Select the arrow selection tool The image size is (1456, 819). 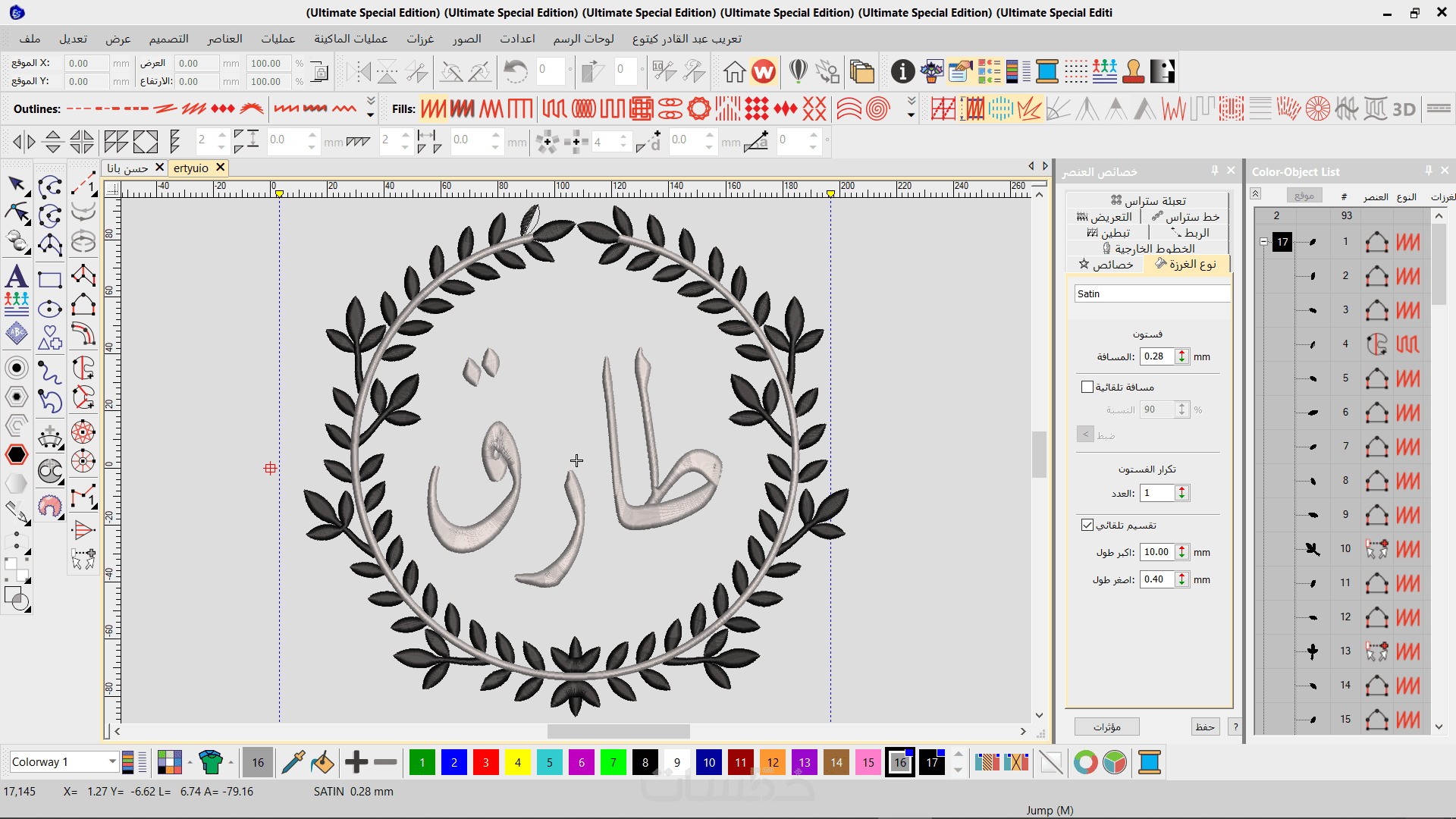point(17,184)
